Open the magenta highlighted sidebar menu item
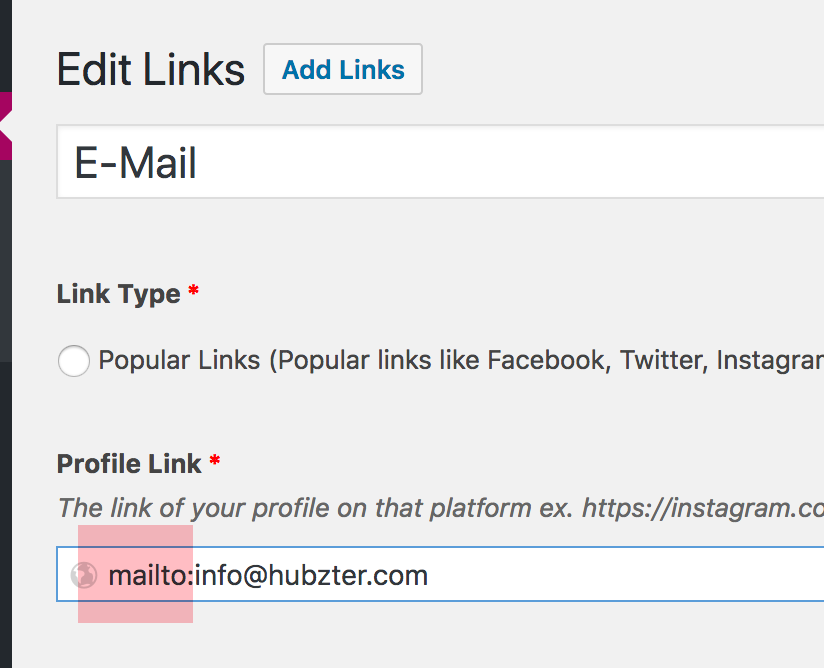 coord(6,126)
